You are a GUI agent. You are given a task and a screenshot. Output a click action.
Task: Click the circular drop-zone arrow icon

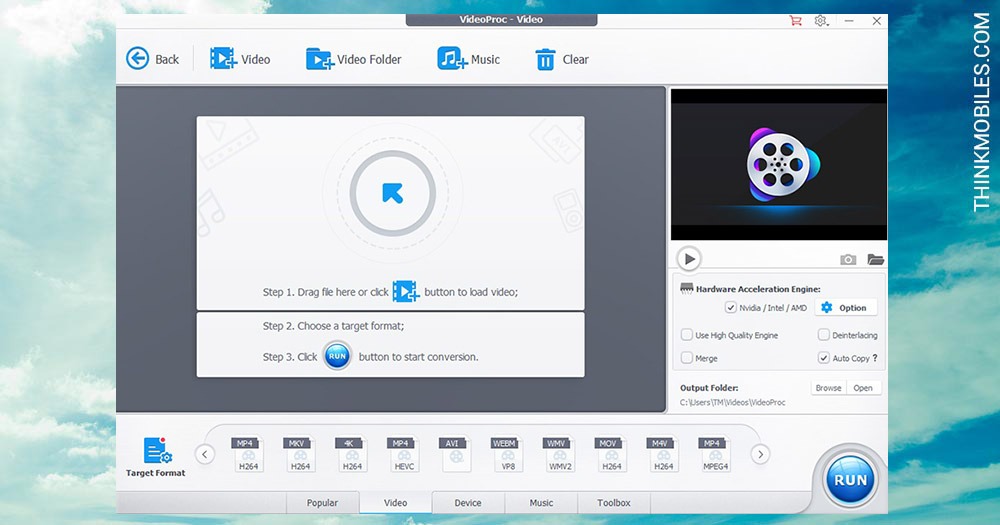[x=392, y=193]
